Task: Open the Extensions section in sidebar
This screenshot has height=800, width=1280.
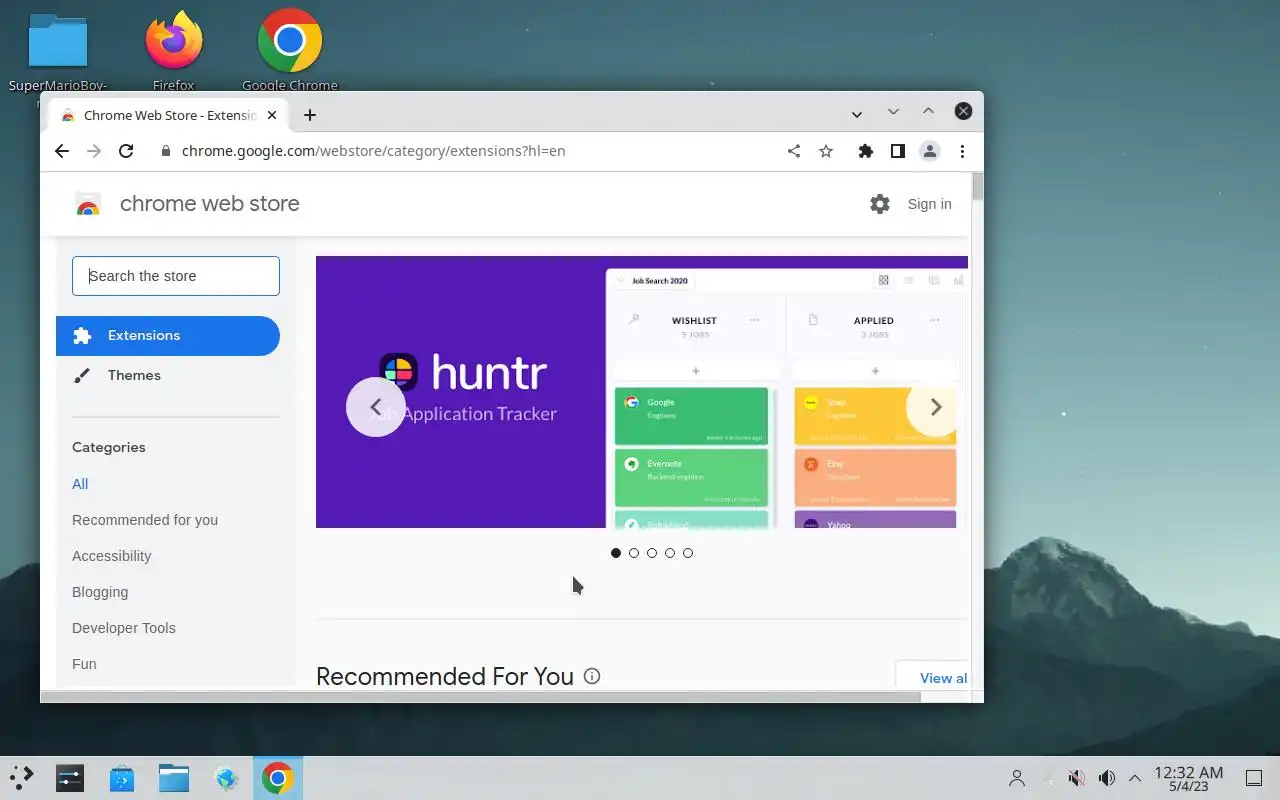Action: point(168,336)
